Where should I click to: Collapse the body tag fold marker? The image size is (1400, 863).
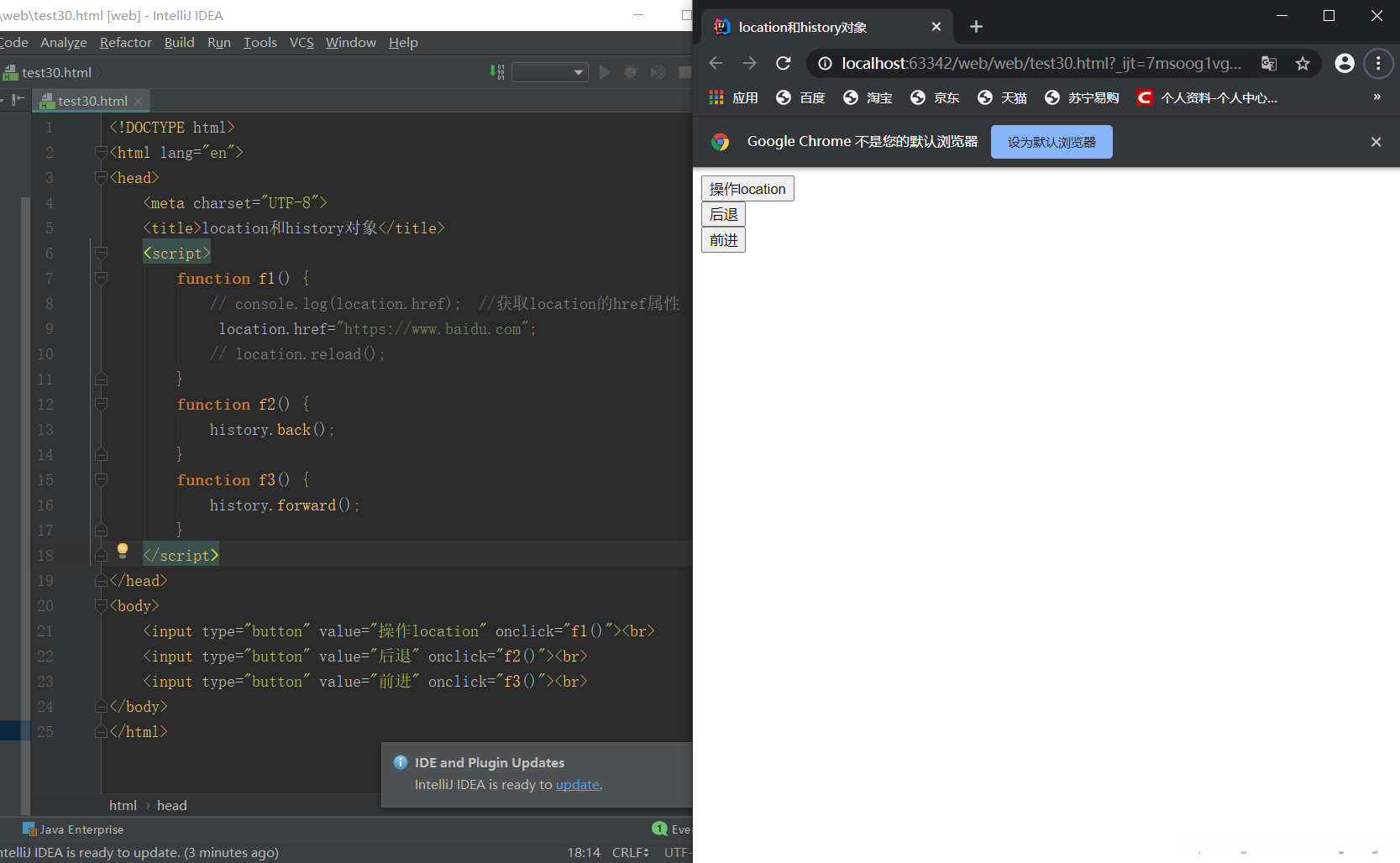coord(101,605)
